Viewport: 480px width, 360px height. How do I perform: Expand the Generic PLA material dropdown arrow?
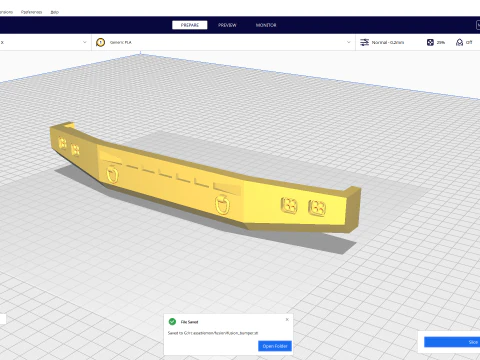(349, 42)
